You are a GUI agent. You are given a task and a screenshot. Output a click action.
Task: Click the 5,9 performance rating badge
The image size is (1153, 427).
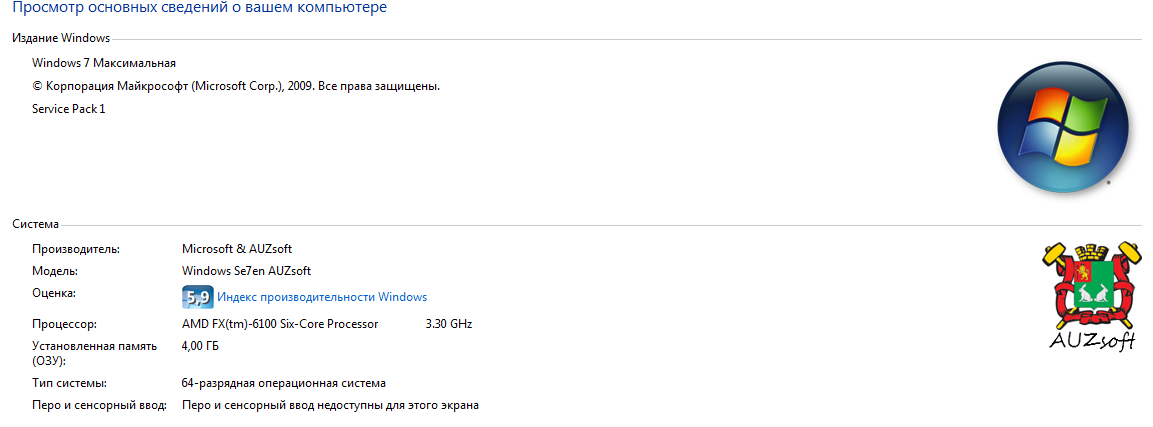(x=197, y=297)
